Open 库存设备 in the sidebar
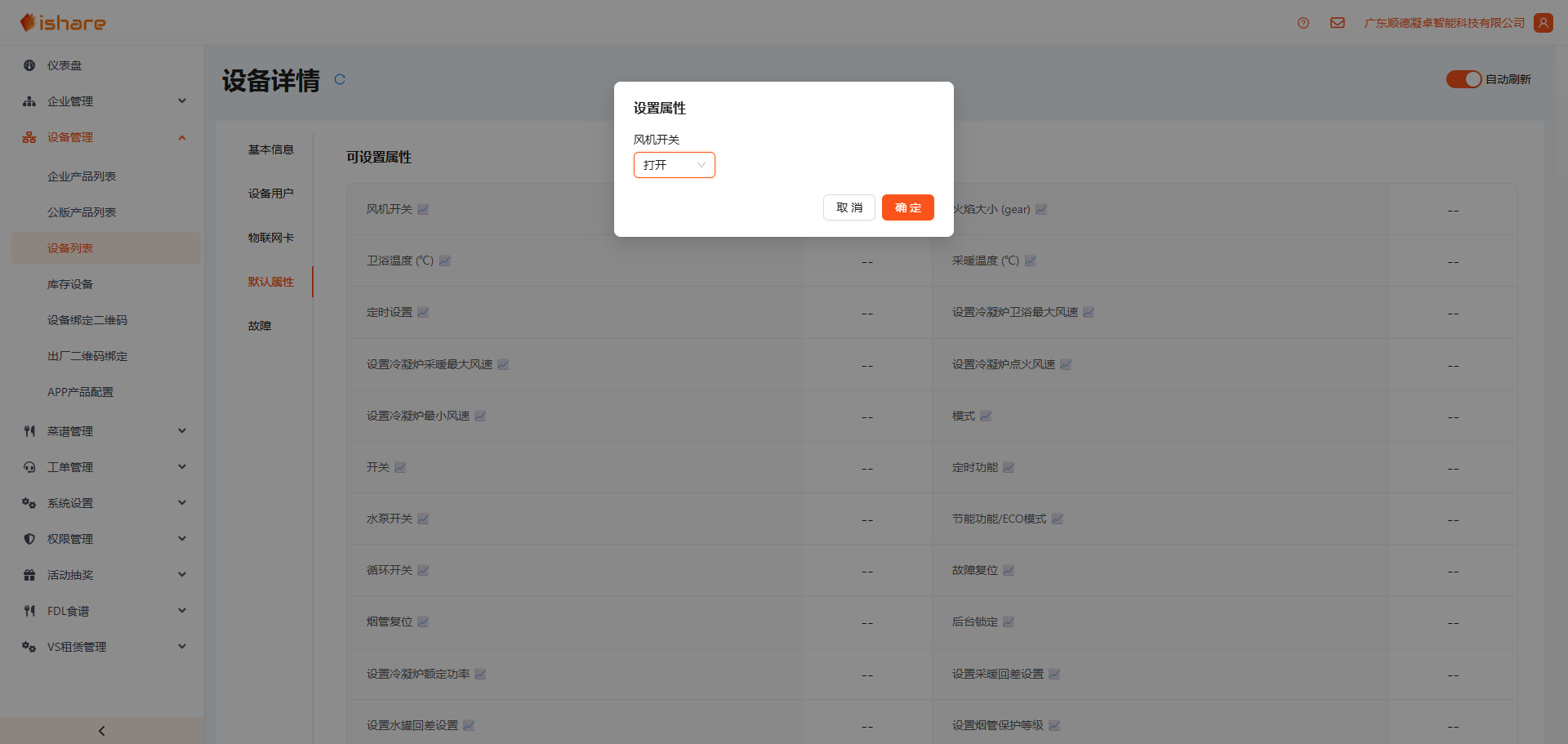 pyautogui.click(x=70, y=284)
